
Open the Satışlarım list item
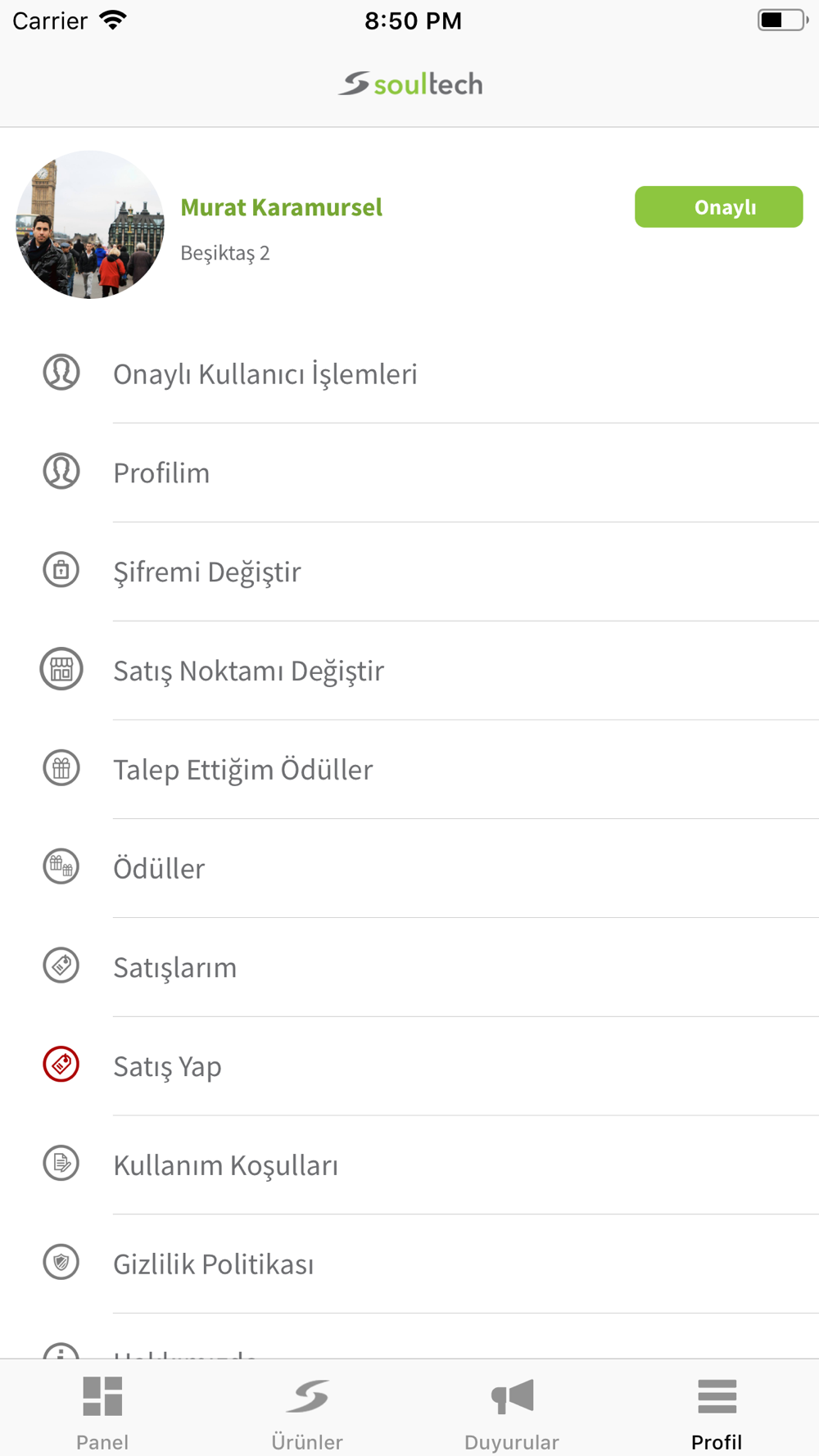coord(409,967)
